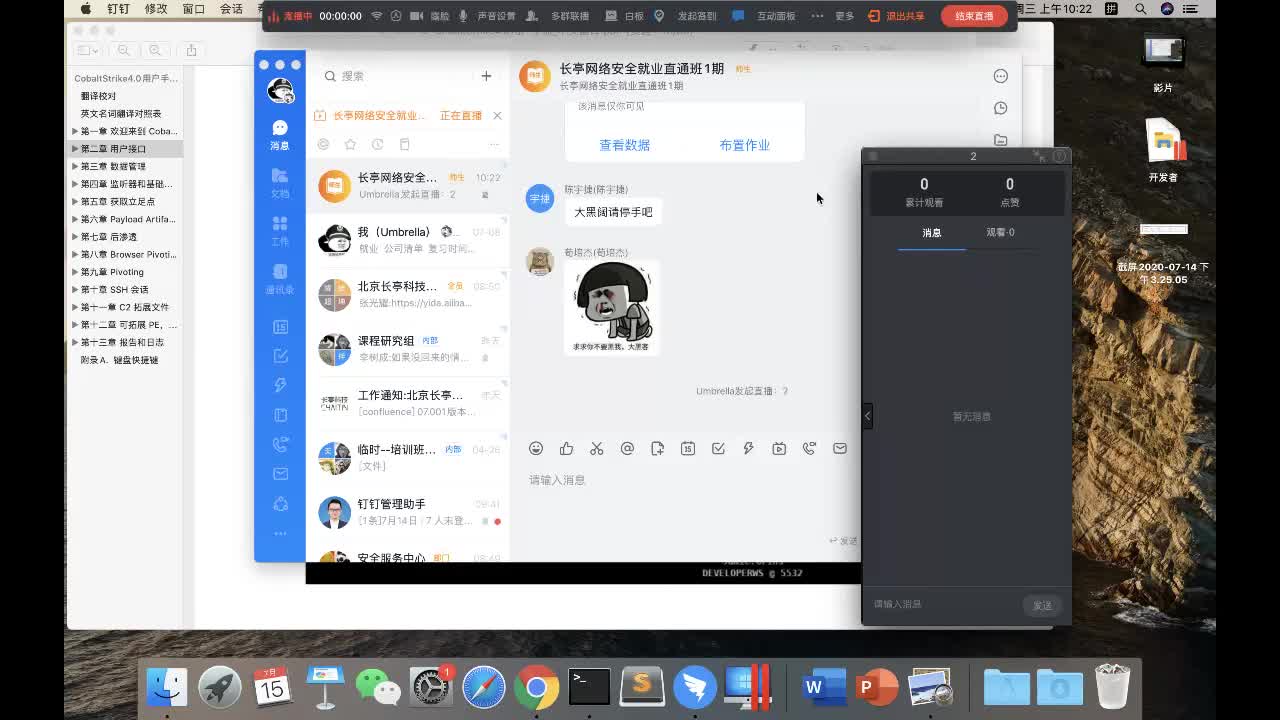Click the phone call icon in the chat toolbar
Screen dimensions: 1280x720
[809, 448]
